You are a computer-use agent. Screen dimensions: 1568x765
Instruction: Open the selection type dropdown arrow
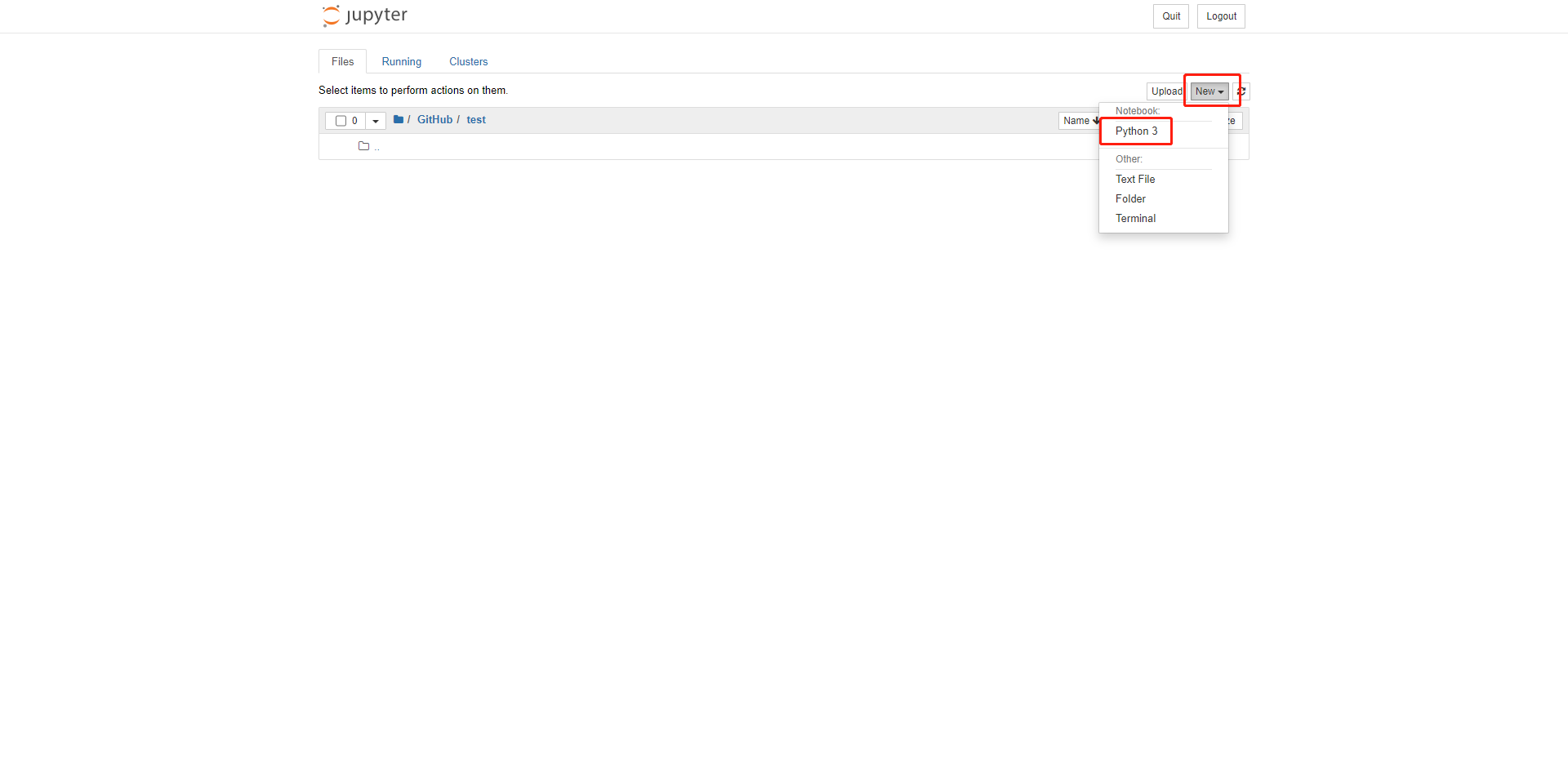[x=376, y=121]
